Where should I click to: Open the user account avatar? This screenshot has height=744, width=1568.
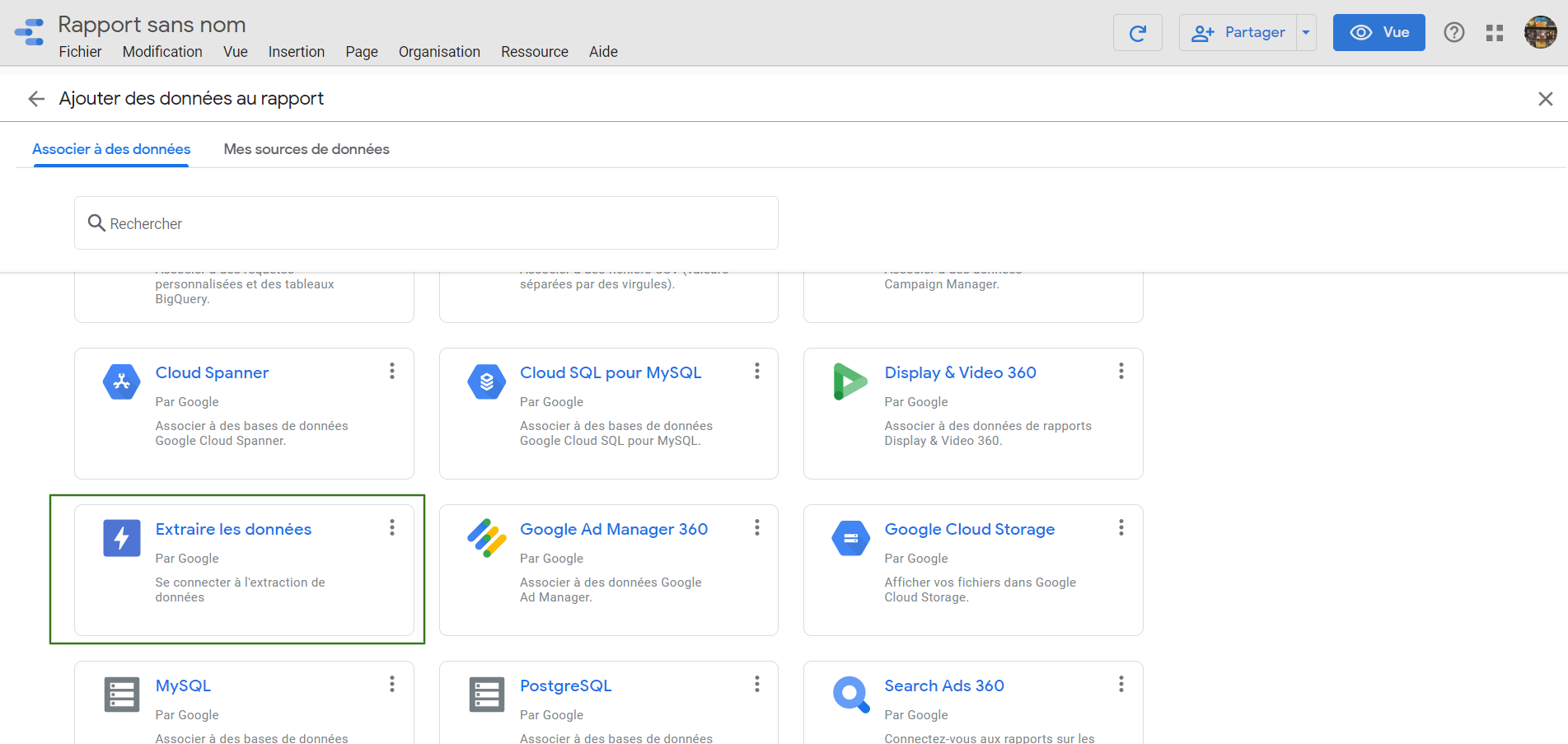pos(1540,33)
